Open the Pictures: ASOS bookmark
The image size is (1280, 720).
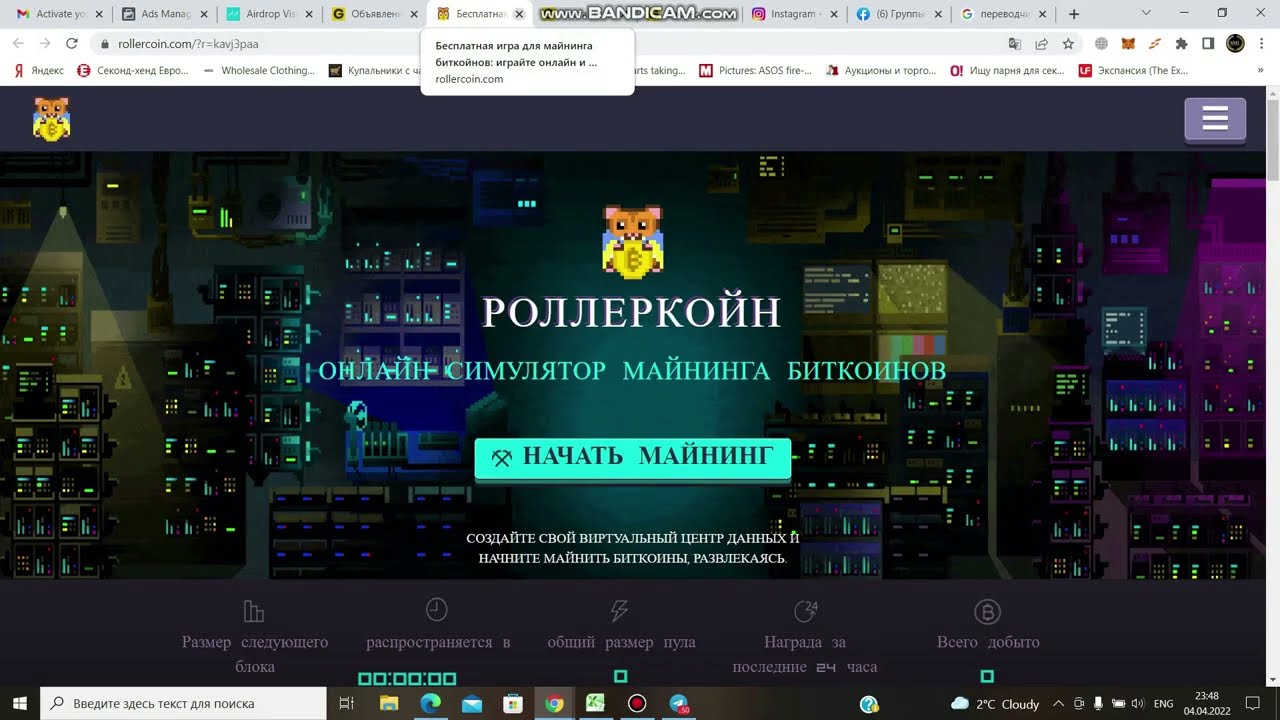tap(755, 71)
